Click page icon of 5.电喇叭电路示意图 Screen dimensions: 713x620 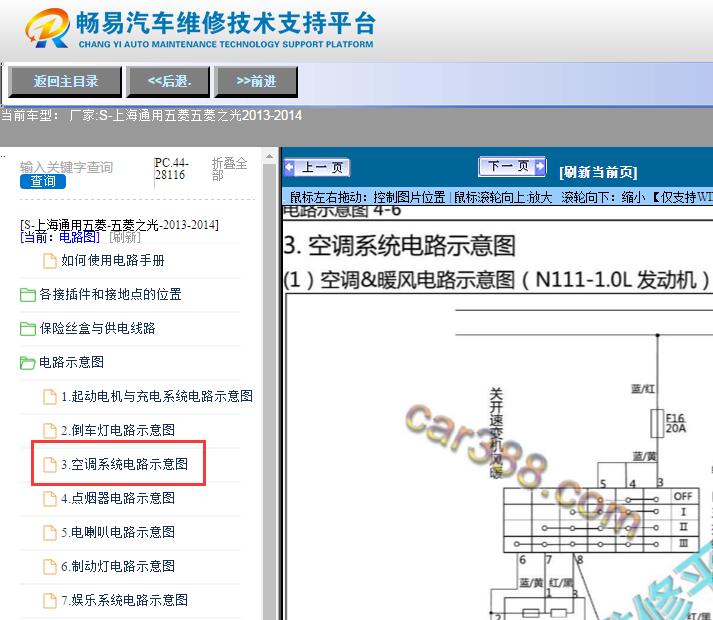(x=50, y=533)
